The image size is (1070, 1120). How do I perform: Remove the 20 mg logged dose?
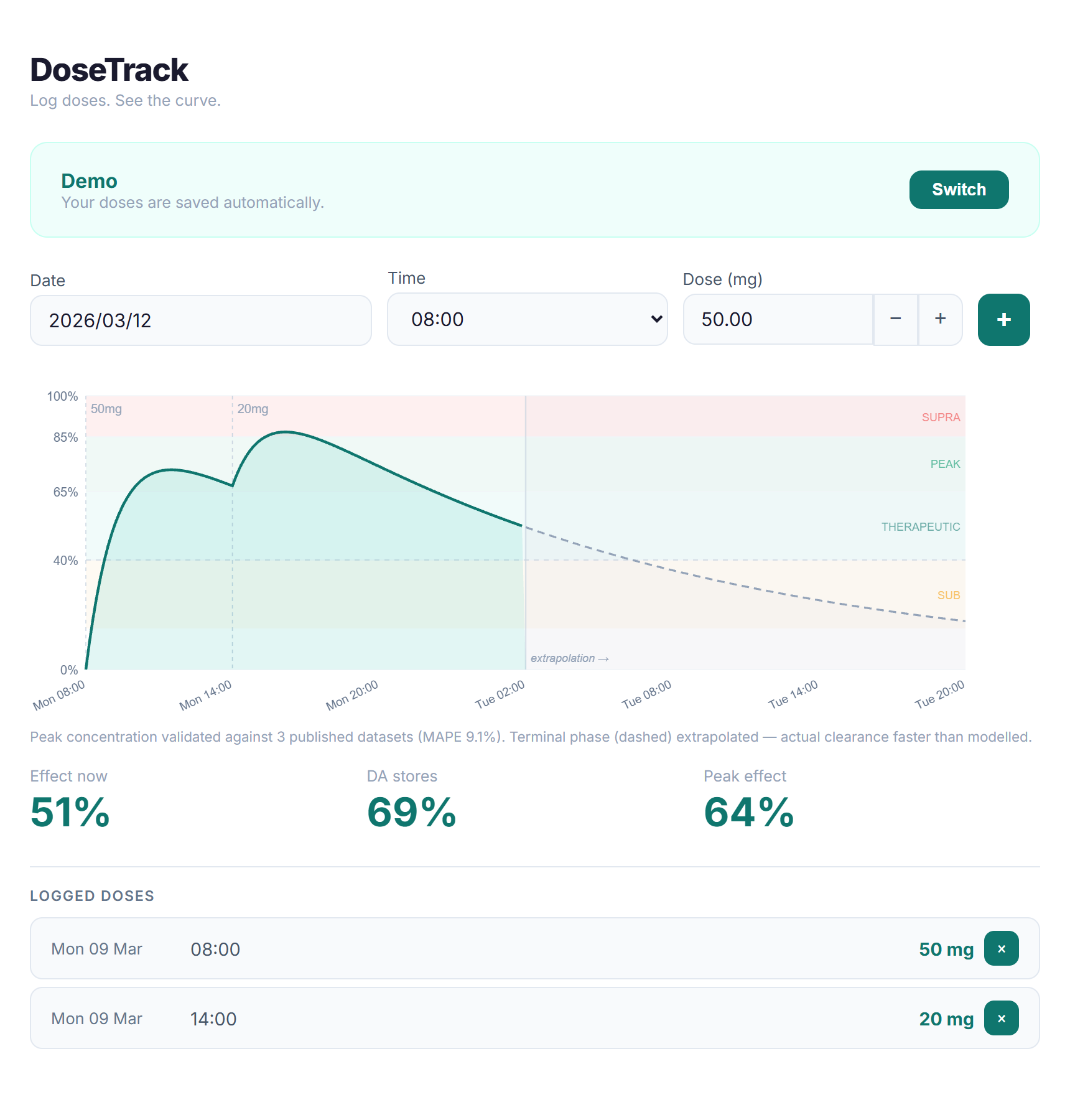(x=1001, y=1019)
